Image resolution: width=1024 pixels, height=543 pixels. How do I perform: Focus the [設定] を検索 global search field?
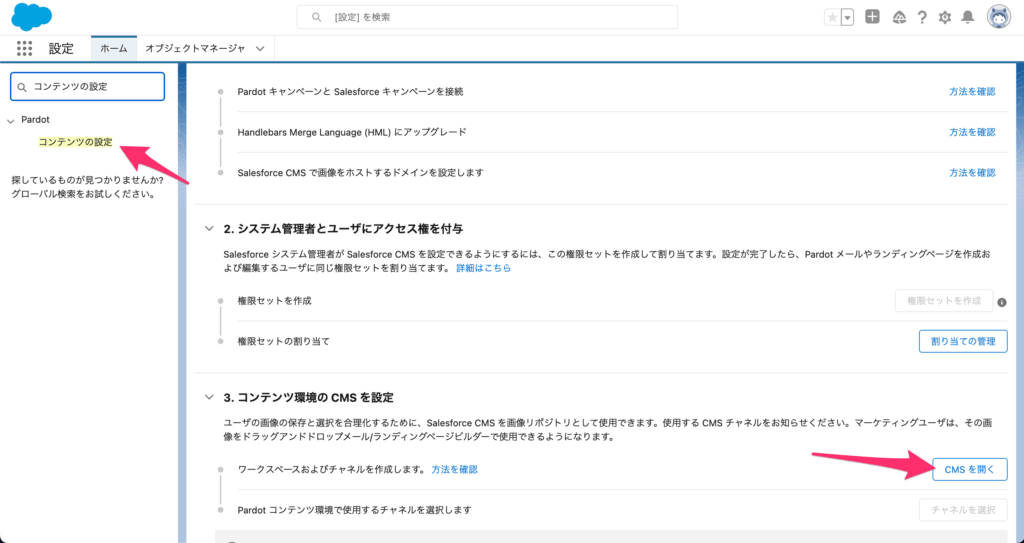pyautogui.click(x=487, y=17)
